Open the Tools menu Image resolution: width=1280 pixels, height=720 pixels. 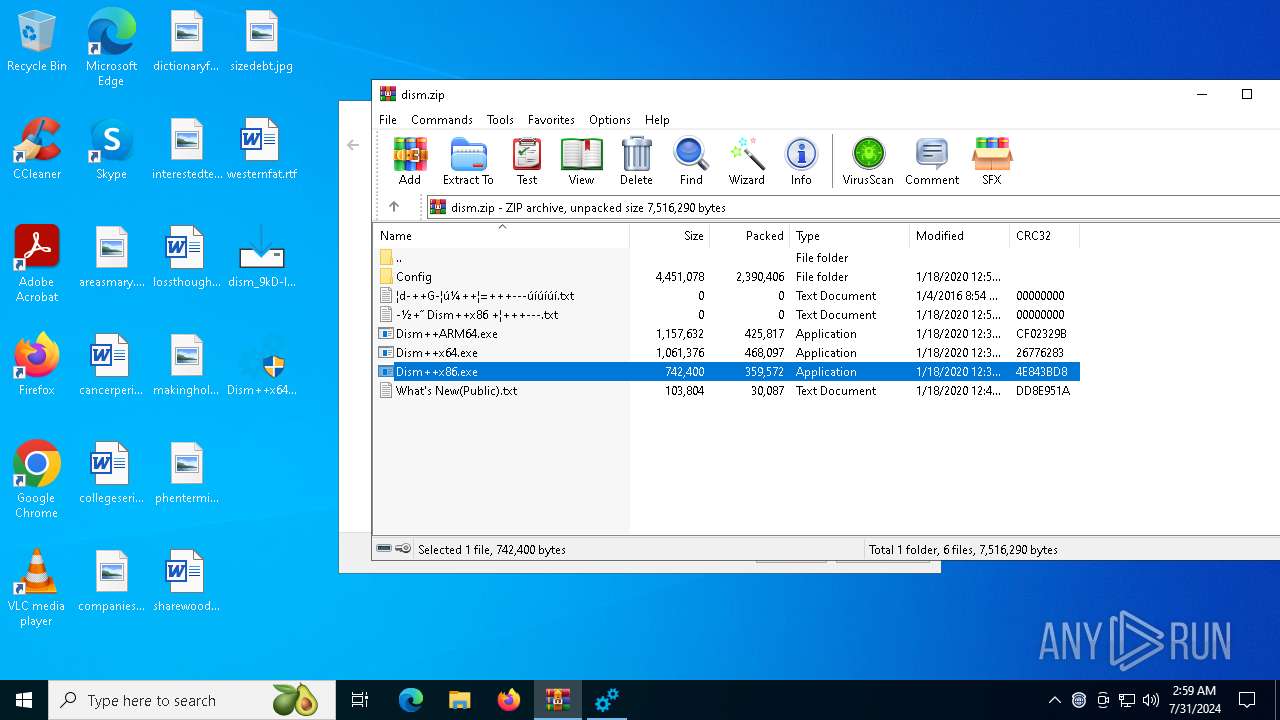point(500,119)
